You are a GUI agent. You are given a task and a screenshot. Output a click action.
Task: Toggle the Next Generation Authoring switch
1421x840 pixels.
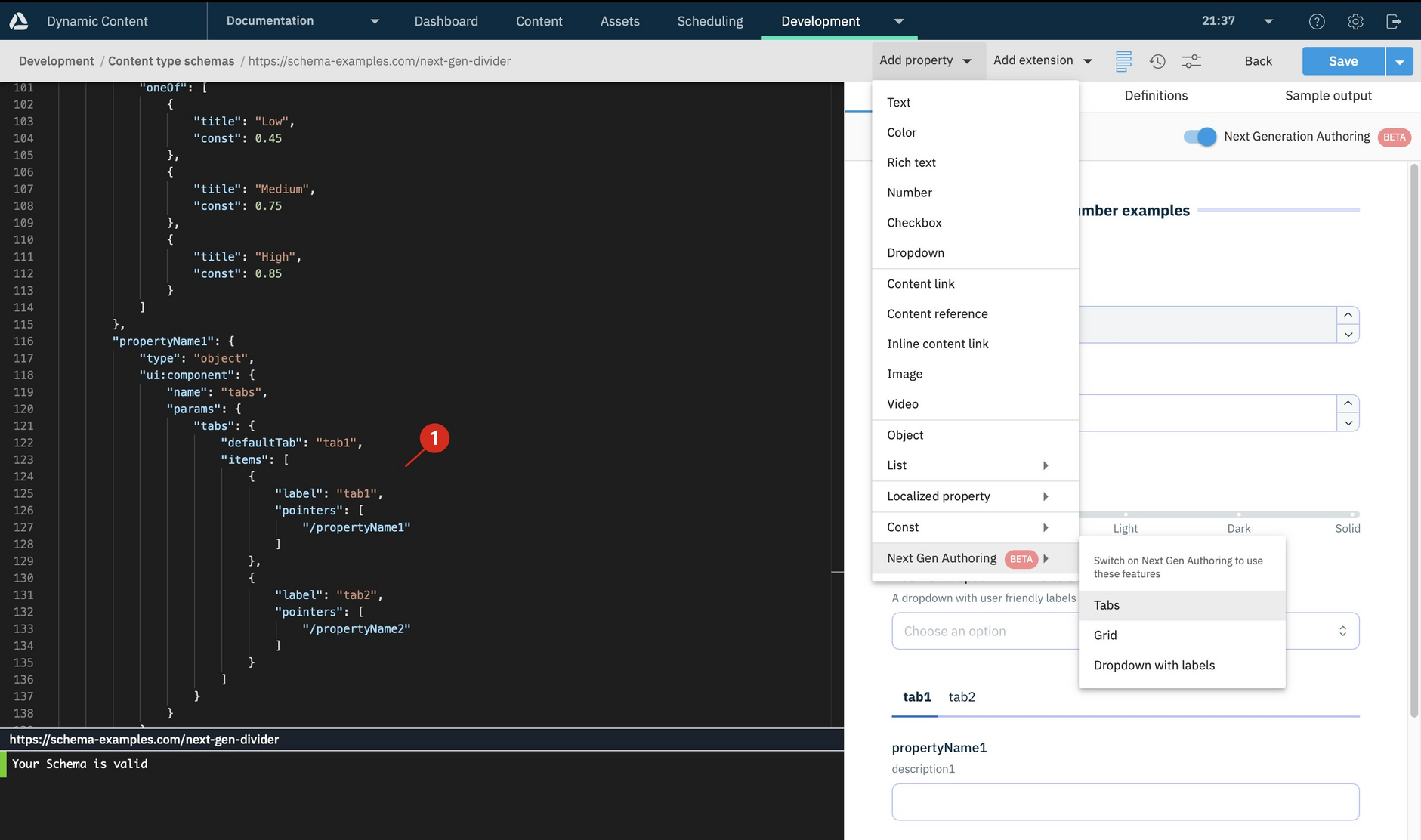coord(1200,137)
